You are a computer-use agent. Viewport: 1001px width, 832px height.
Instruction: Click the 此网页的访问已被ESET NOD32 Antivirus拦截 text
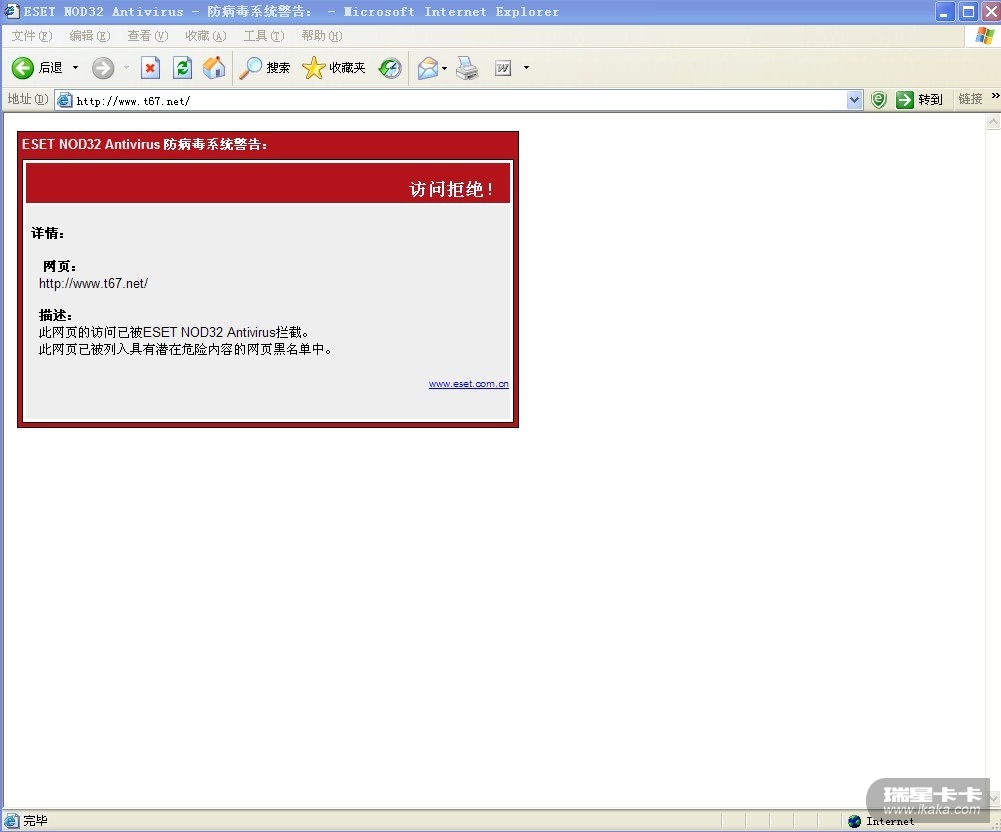[174, 332]
